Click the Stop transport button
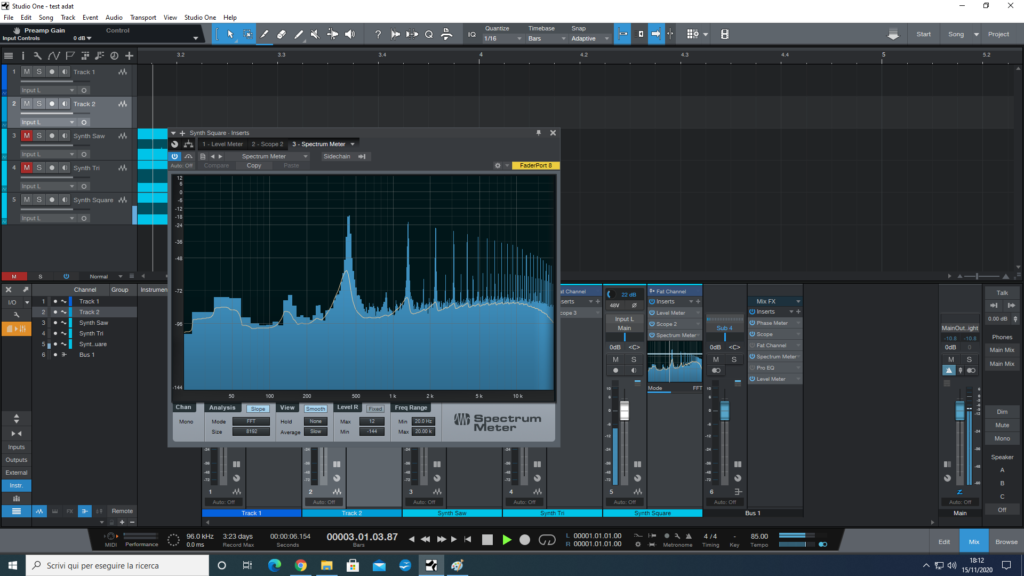Image resolution: width=1024 pixels, height=576 pixels. point(487,540)
